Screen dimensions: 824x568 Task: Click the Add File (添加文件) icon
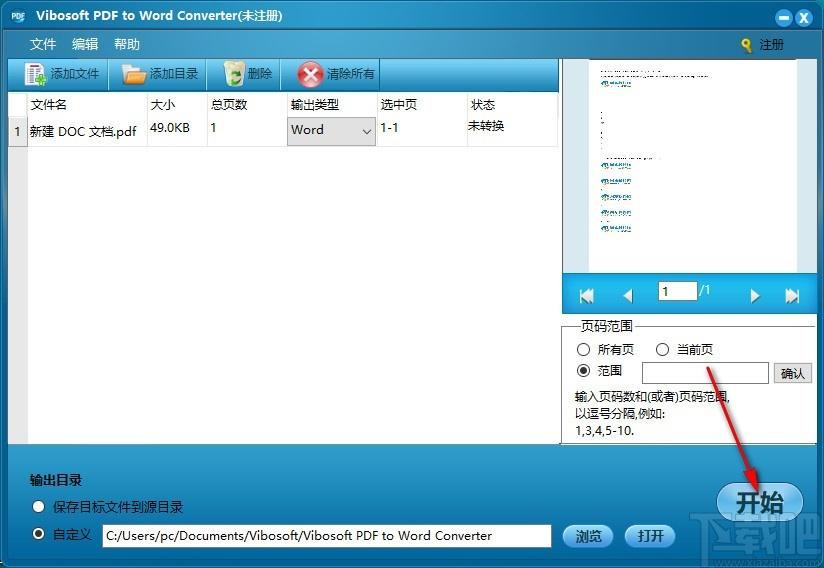coord(35,74)
